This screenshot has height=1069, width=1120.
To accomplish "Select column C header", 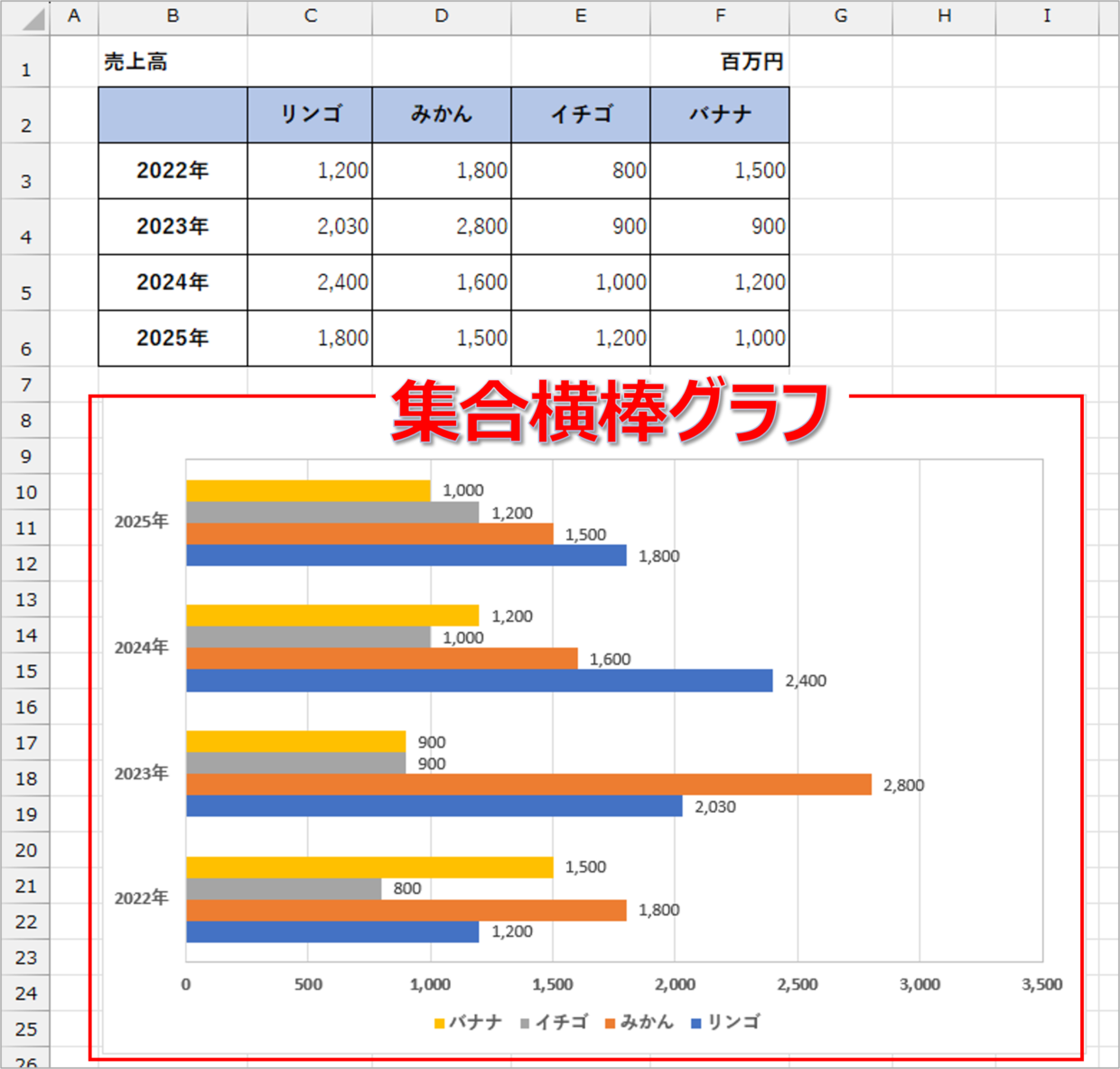I will [x=310, y=16].
